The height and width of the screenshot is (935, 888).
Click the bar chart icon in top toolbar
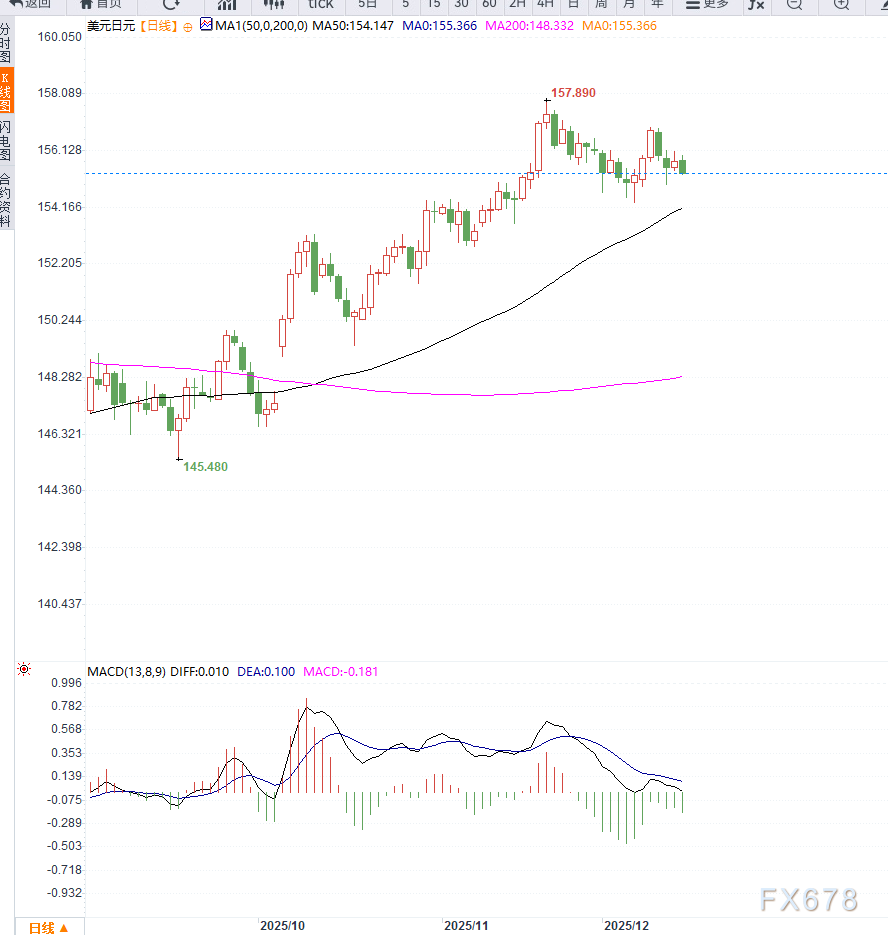point(227,4)
